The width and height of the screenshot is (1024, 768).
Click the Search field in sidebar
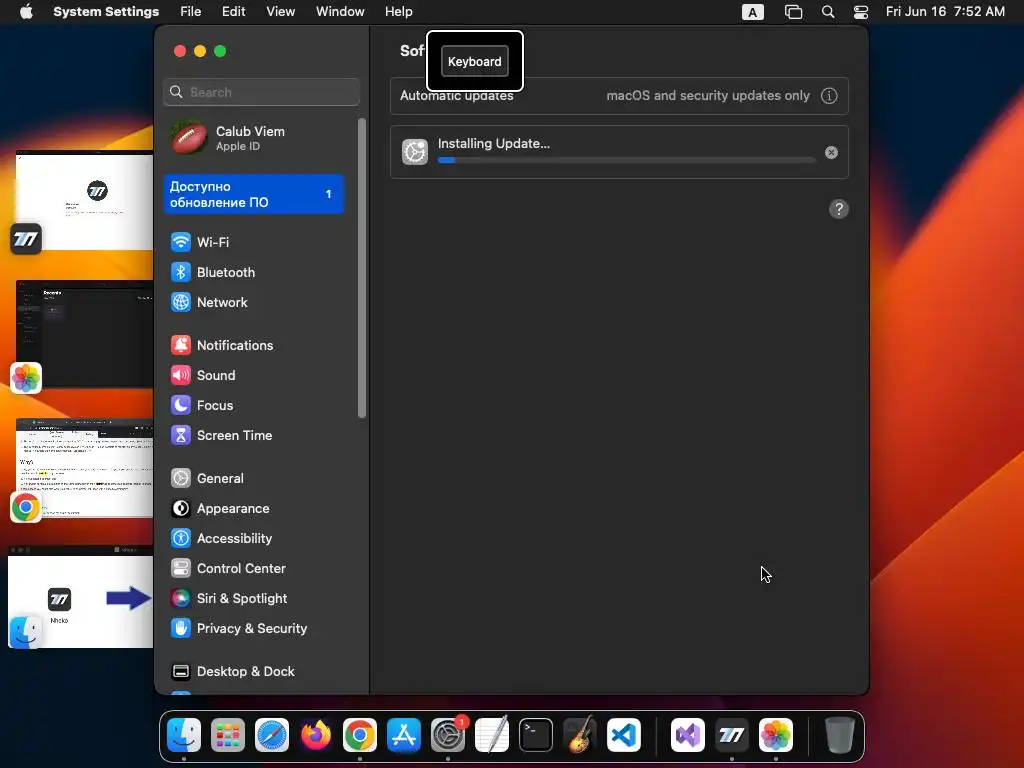[x=261, y=92]
